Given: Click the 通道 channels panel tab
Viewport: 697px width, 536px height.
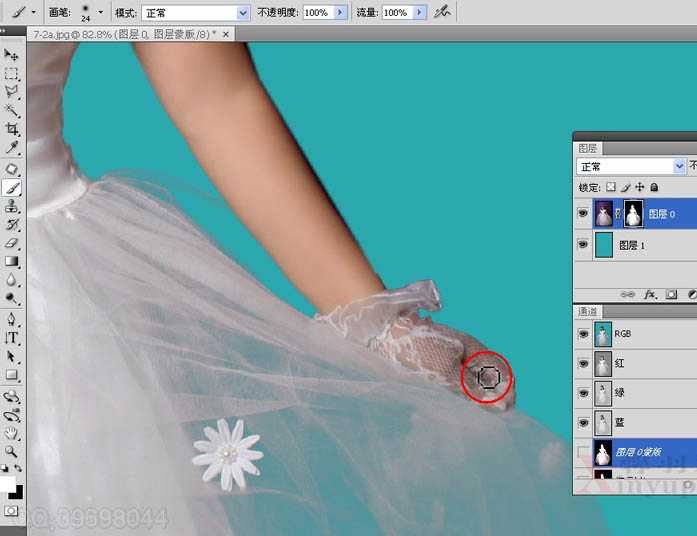Looking at the screenshot, I should click(x=588, y=312).
